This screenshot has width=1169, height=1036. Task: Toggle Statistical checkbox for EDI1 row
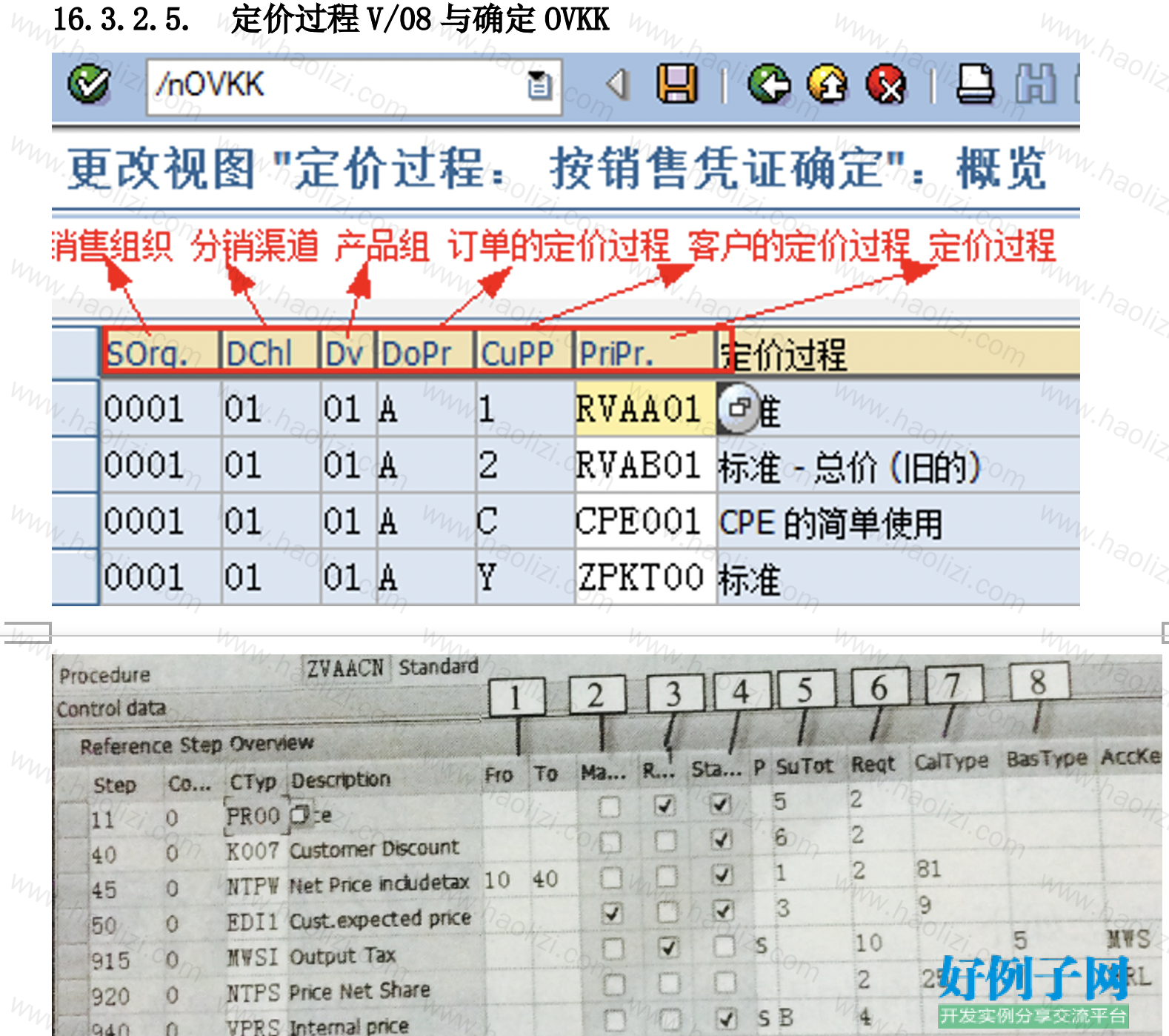pyautogui.click(x=723, y=910)
